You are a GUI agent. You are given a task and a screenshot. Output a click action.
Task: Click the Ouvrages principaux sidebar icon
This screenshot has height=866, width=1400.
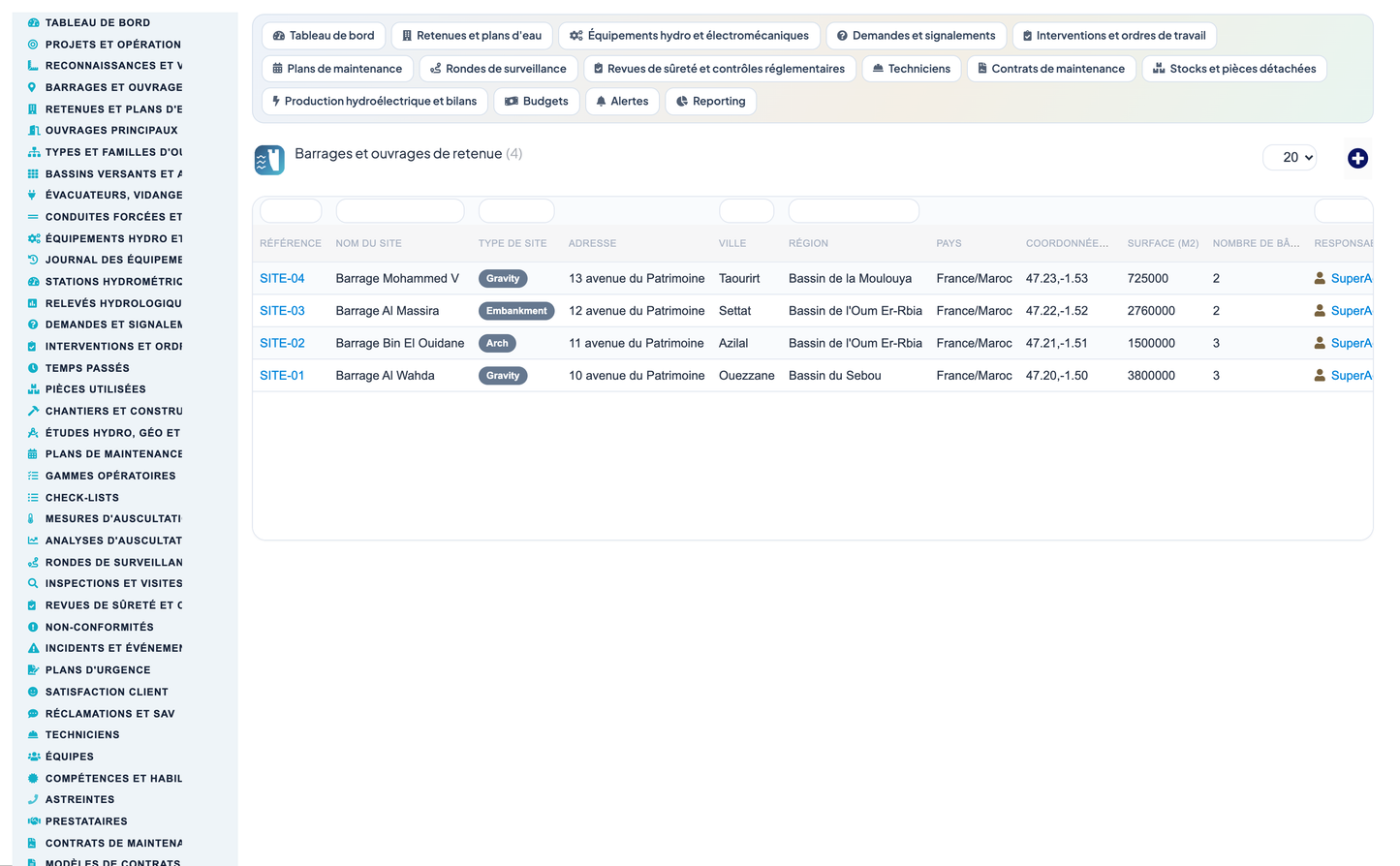tap(33, 131)
